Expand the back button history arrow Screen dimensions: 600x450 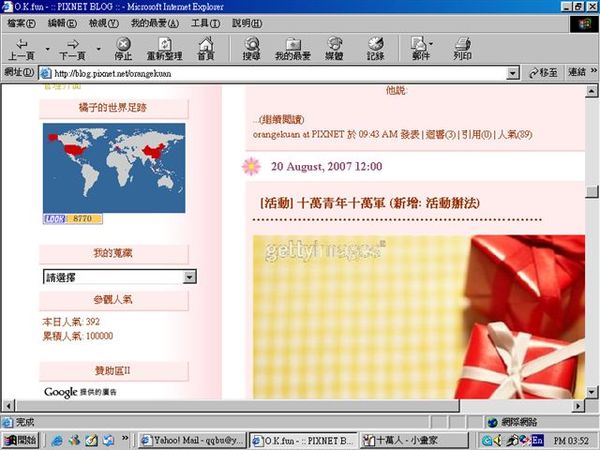pyautogui.click(x=47, y=49)
